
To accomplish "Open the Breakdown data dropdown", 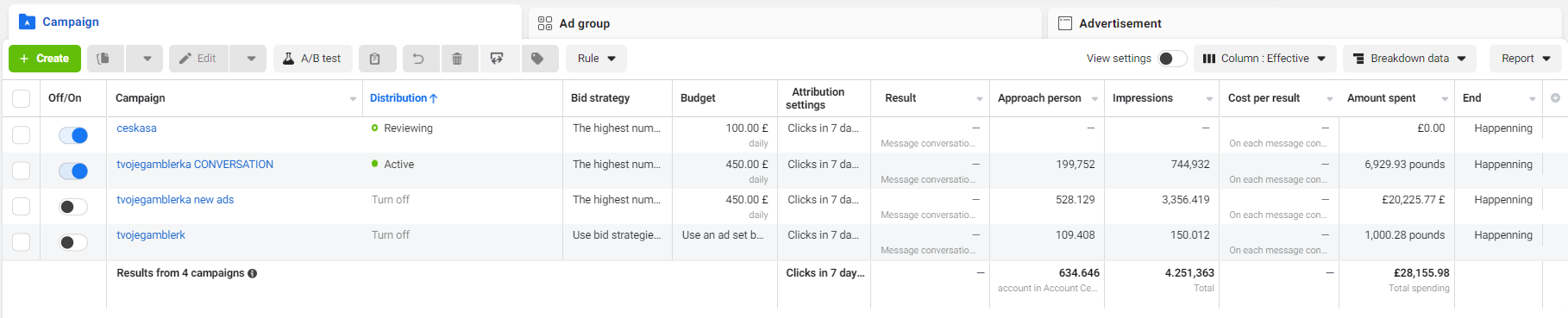I will pyautogui.click(x=1409, y=59).
